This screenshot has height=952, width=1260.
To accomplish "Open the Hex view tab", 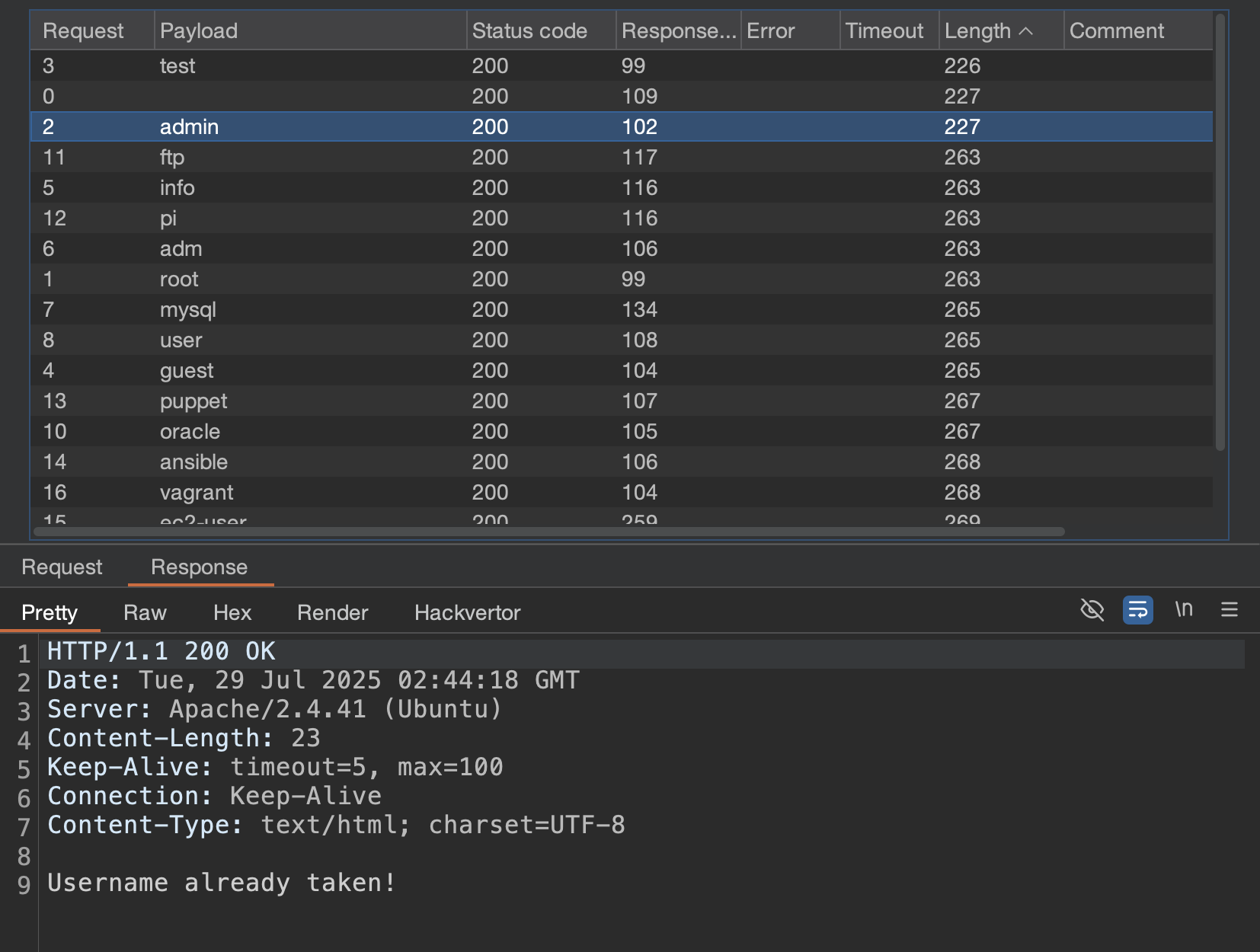I will point(232,612).
